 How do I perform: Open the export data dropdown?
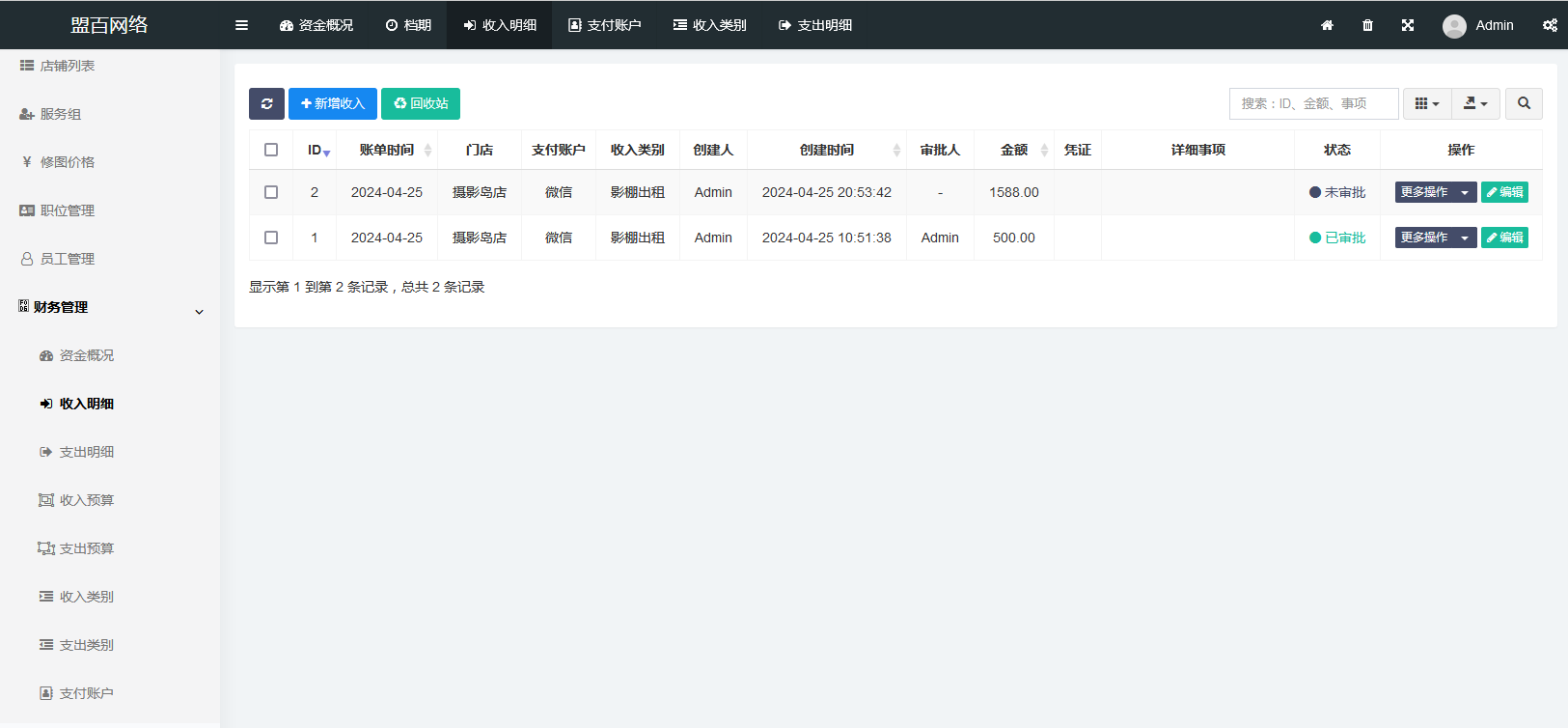pyautogui.click(x=1475, y=103)
